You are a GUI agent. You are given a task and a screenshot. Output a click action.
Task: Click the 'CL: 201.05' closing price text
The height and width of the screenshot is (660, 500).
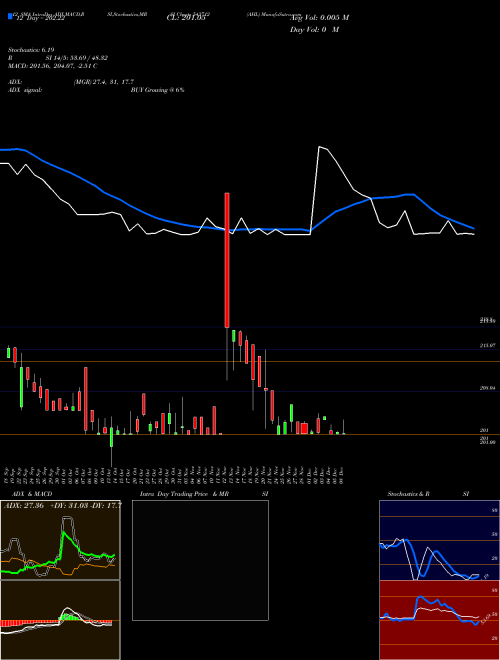186,18
